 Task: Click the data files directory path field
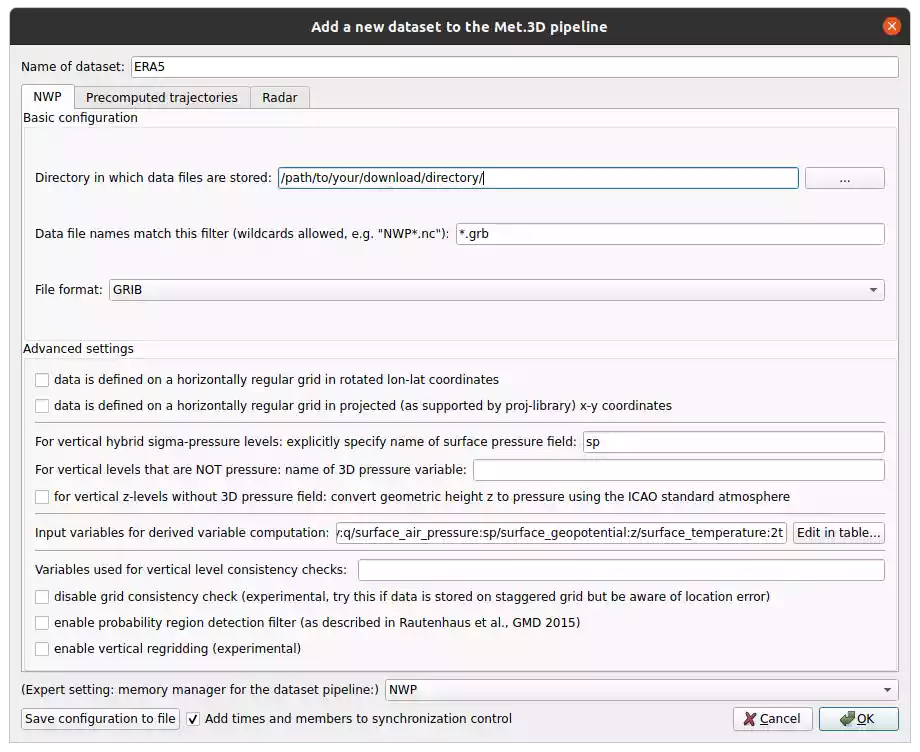538,178
